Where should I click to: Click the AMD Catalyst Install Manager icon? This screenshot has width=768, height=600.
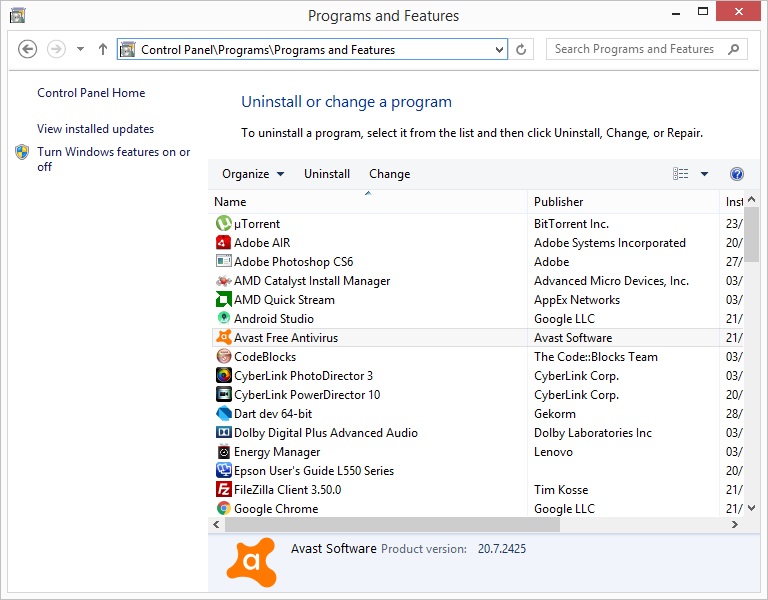tap(223, 281)
